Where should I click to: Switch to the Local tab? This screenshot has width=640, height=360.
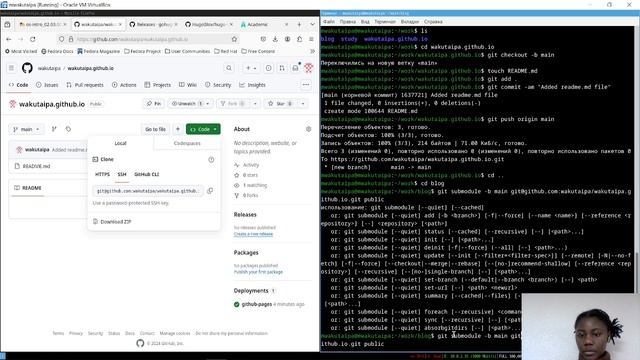click(x=120, y=143)
